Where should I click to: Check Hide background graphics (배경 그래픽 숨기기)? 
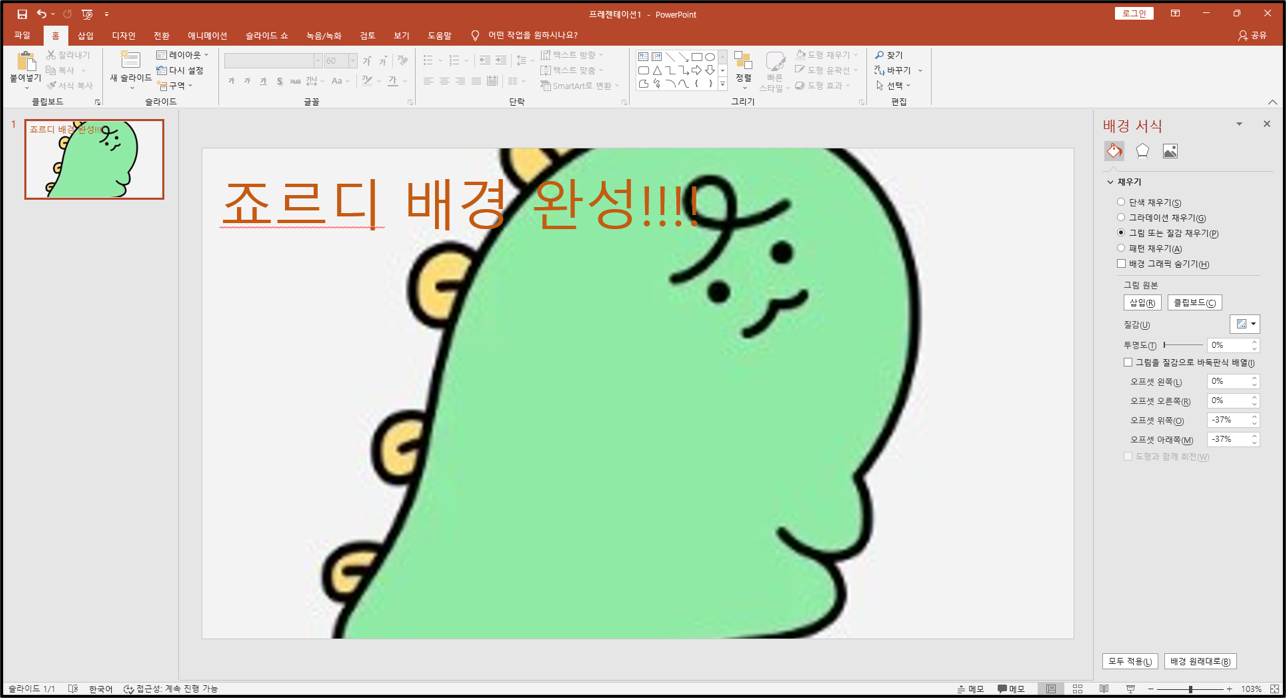click(x=1121, y=264)
